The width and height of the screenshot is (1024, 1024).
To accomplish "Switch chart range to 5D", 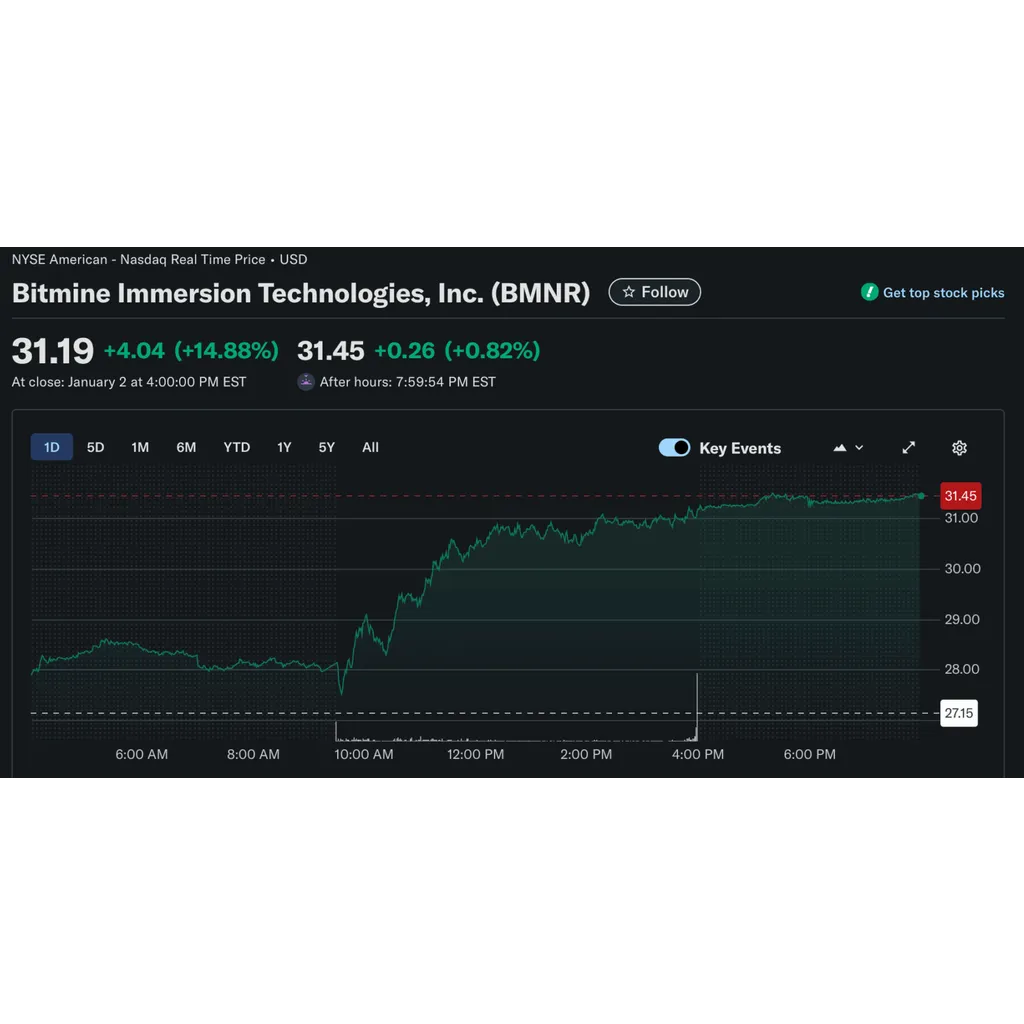I will (x=95, y=447).
